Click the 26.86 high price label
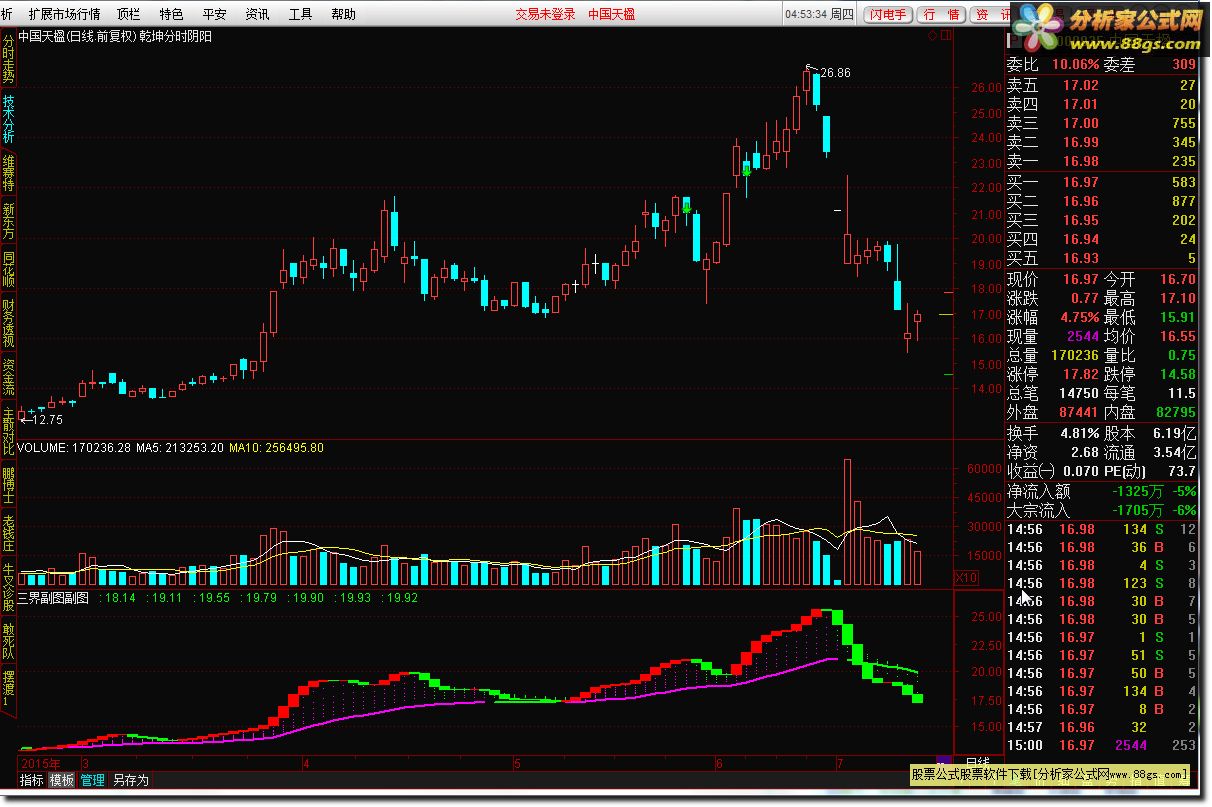Image resolution: width=1212 pixels, height=807 pixels. (835, 73)
